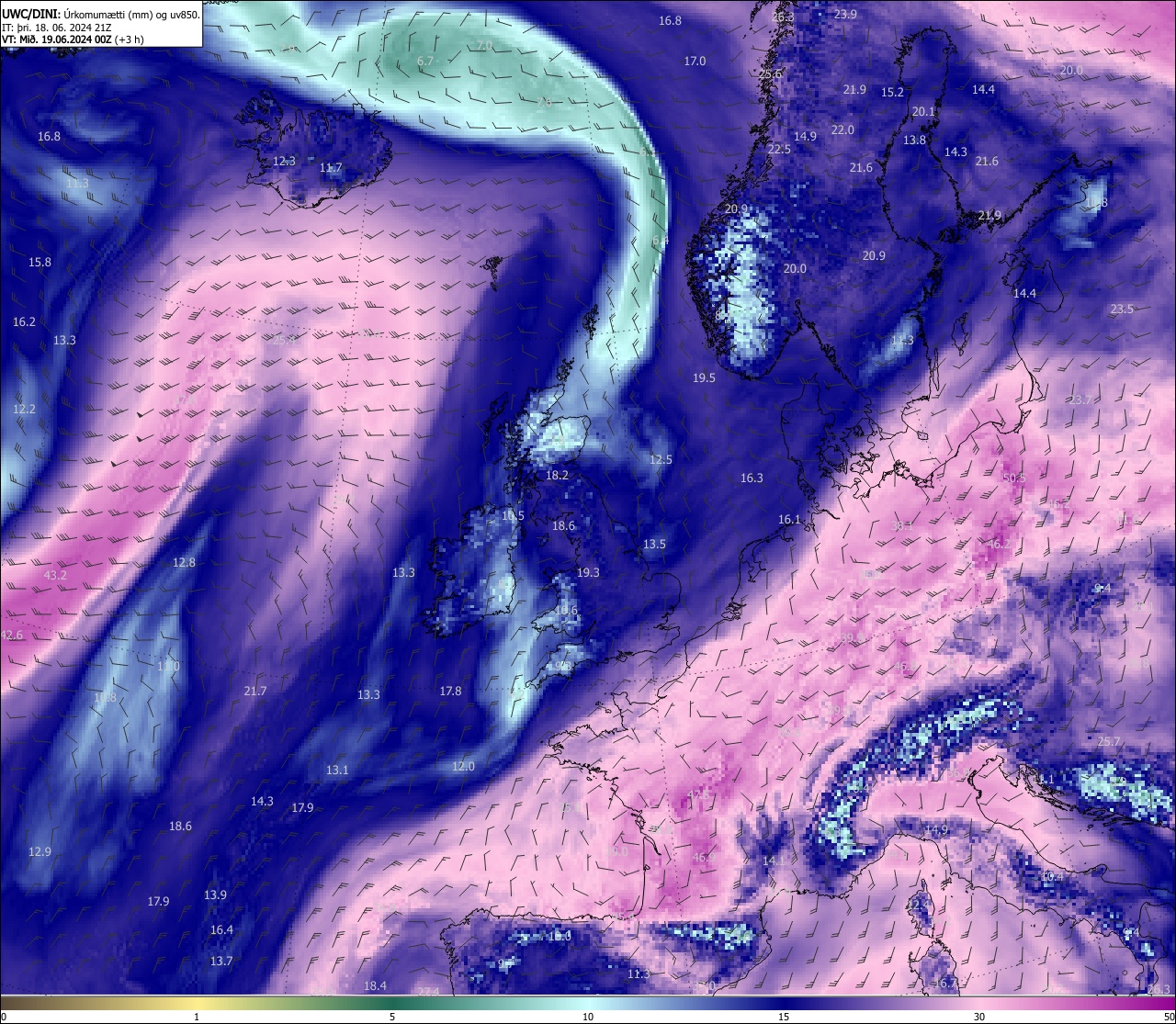The height and width of the screenshot is (1024, 1176).
Task: Click the 21.7 value label
Action: click(x=255, y=691)
